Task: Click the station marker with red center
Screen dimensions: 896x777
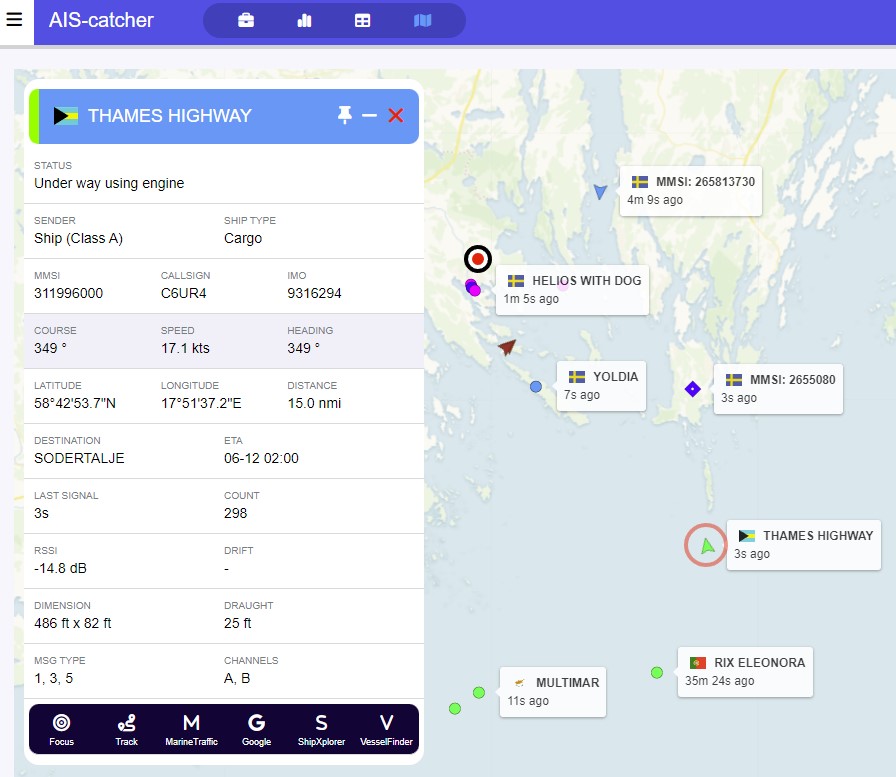Action: point(478,259)
